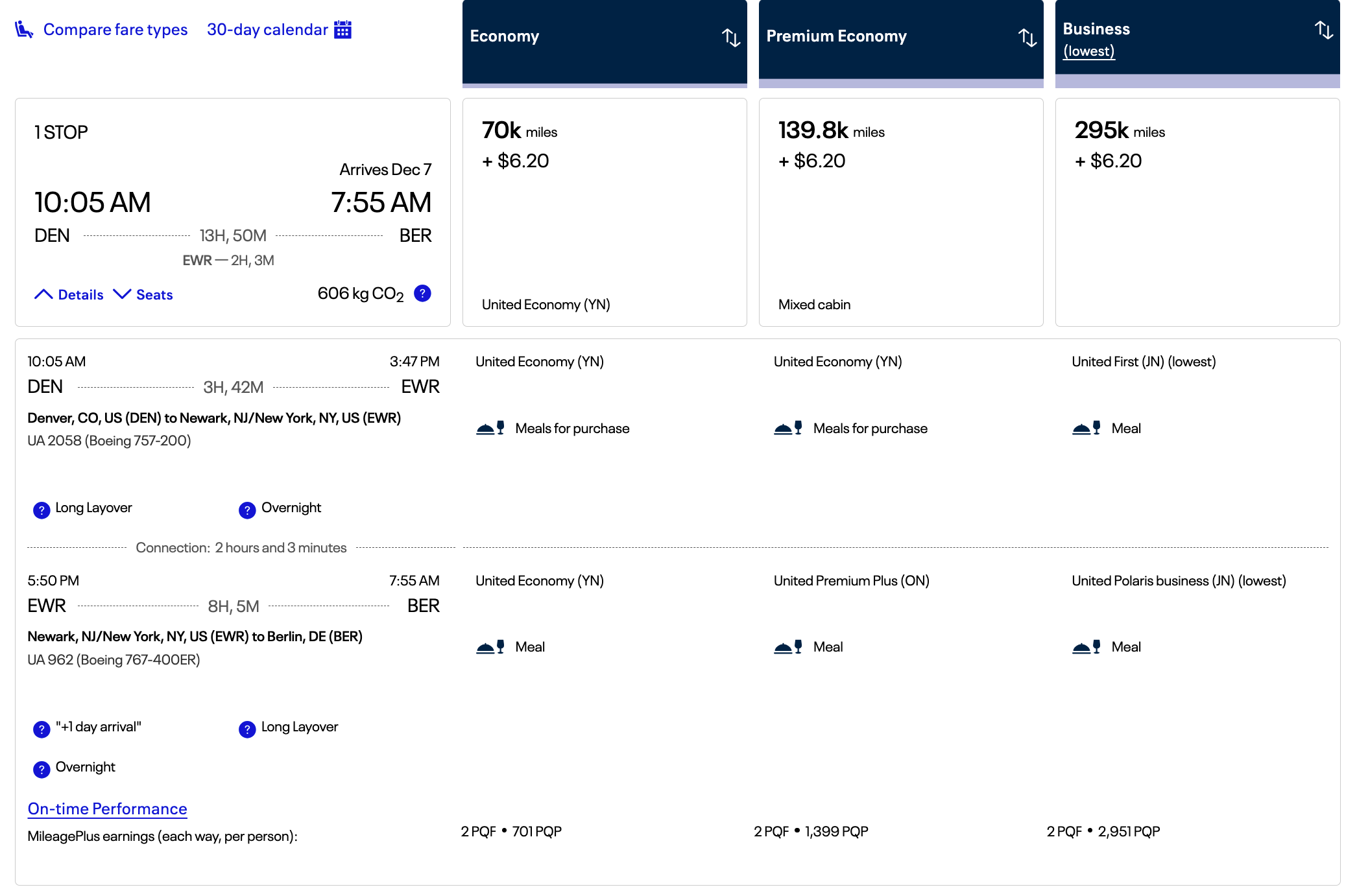Click the sort arrows on Economy column
The width and height of the screenshot is (1357, 896).
pos(732,38)
